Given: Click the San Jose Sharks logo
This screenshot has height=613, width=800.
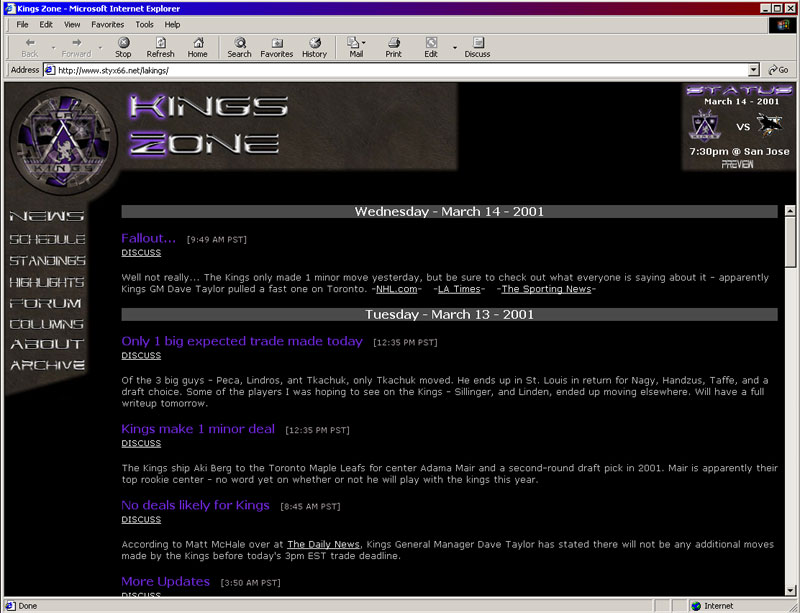Looking at the screenshot, I should [x=769, y=125].
